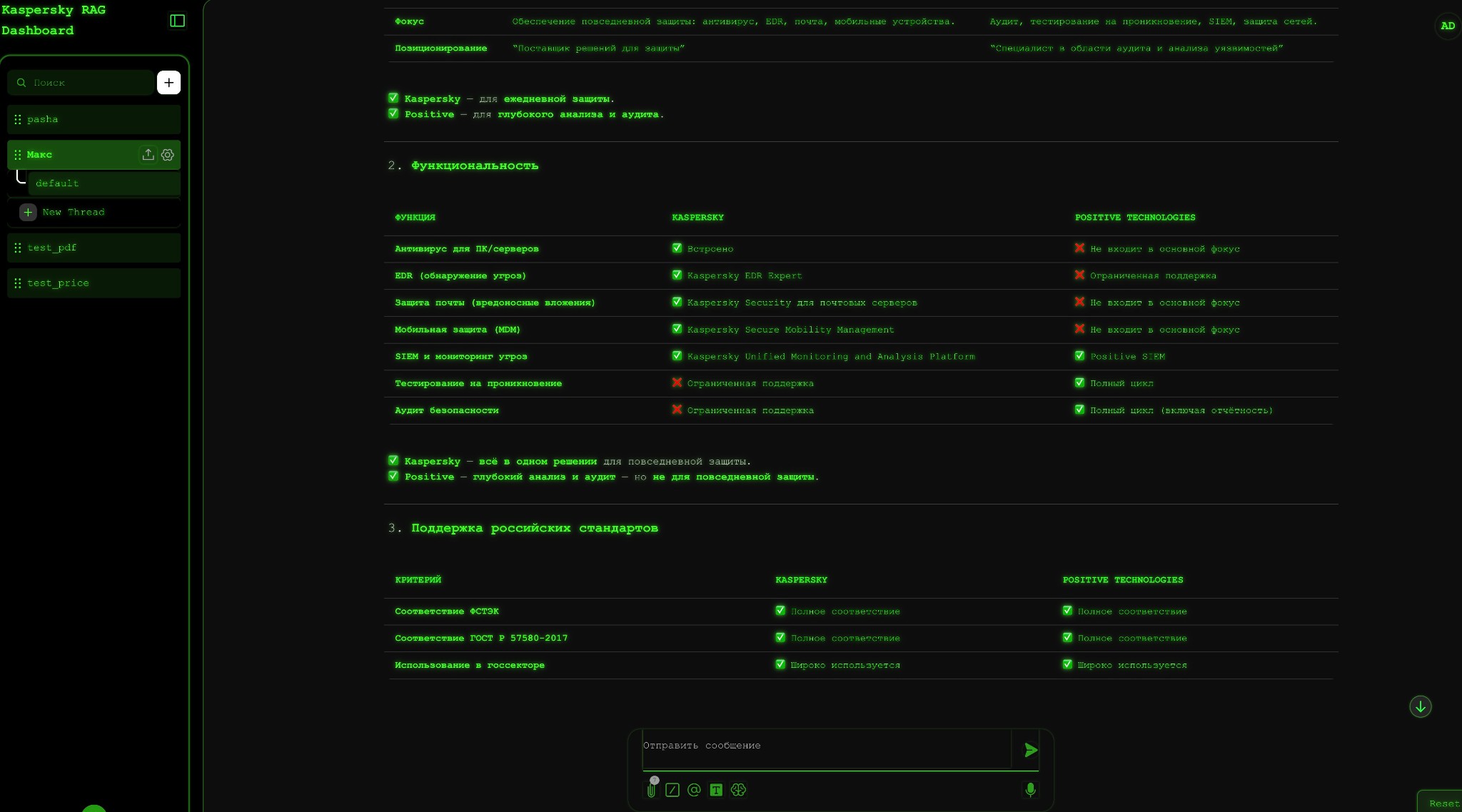Click the brain icon in message toolbar
The width and height of the screenshot is (1462, 812).
coord(739,790)
